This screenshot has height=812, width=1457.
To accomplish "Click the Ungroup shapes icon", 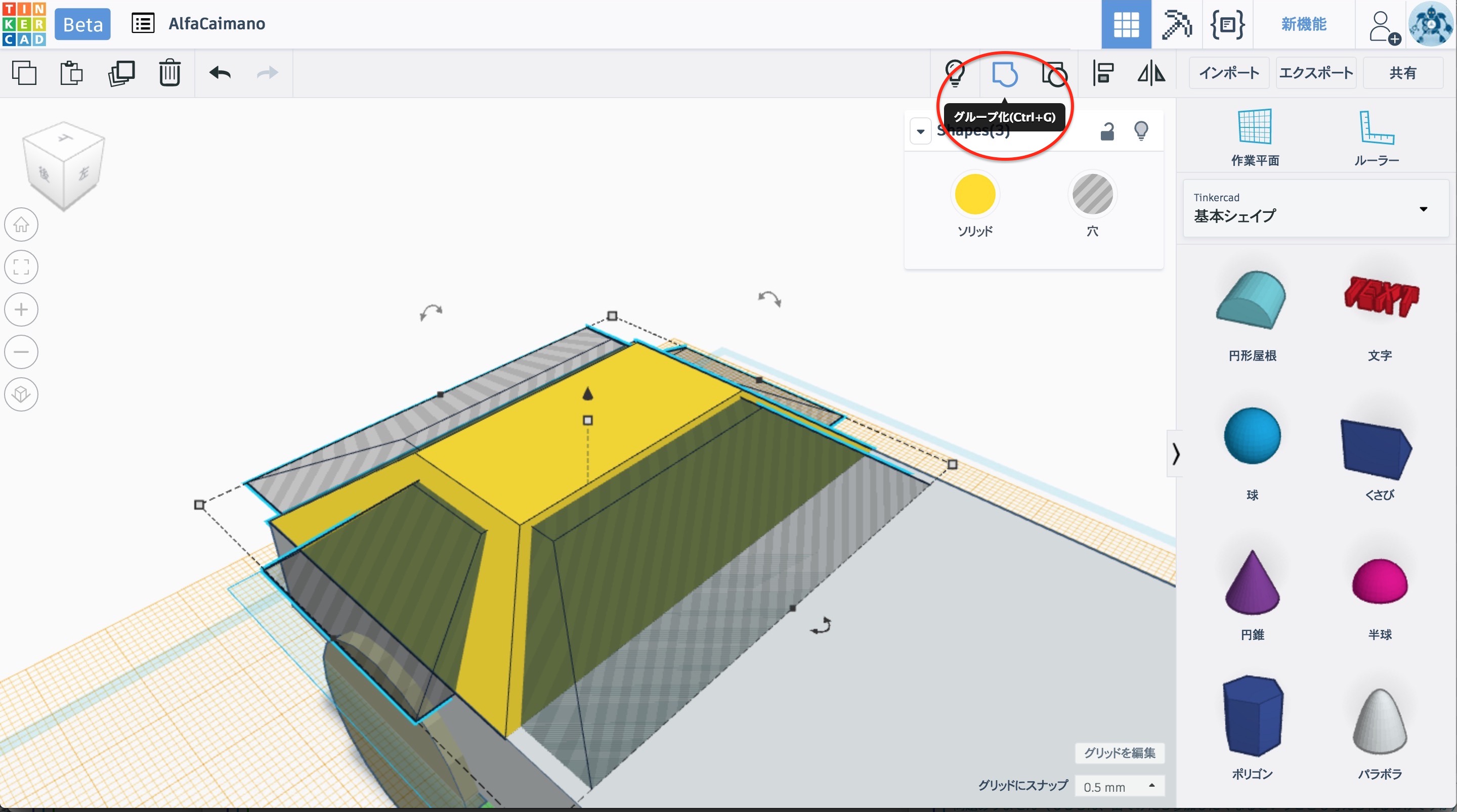I will pyautogui.click(x=1054, y=73).
